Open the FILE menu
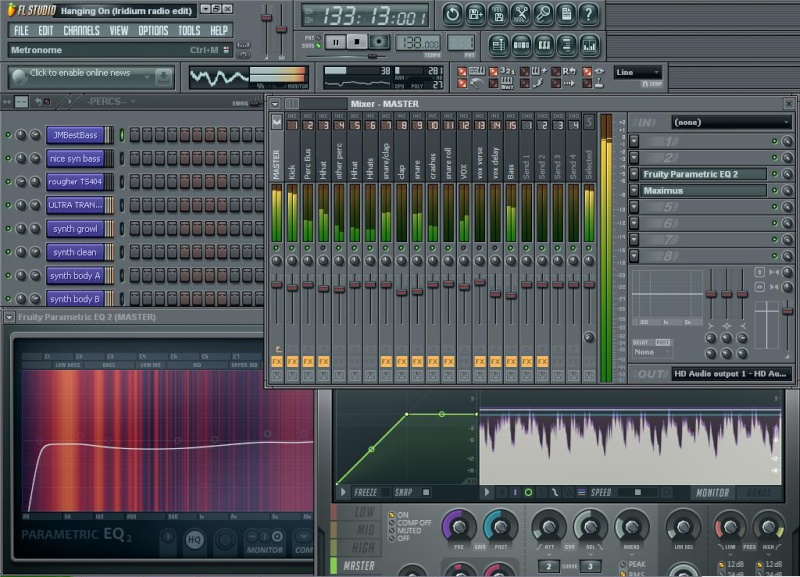The width and height of the screenshot is (800, 577). [21, 31]
